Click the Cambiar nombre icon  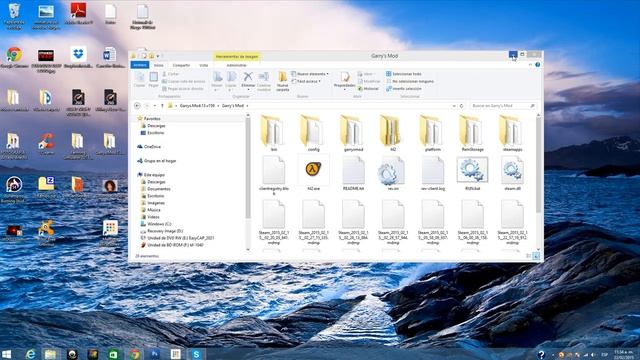coord(264,81)
